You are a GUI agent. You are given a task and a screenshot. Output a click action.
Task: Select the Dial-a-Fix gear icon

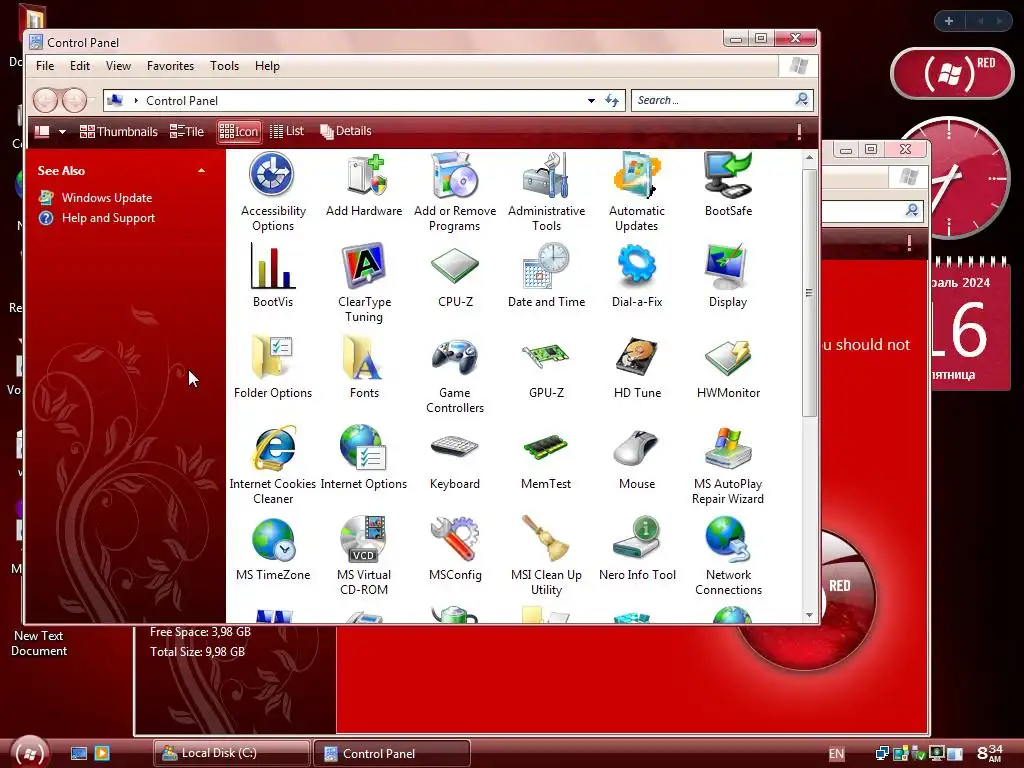[x=637, y=264]
